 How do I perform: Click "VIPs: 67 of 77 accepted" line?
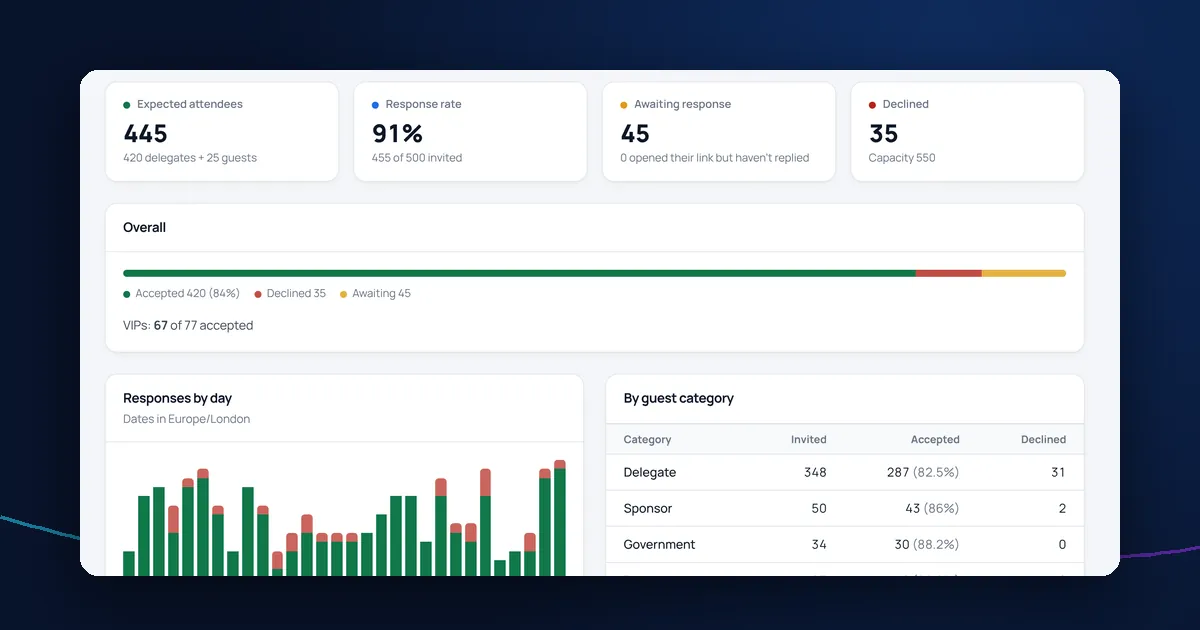click(x=188, y=326)
